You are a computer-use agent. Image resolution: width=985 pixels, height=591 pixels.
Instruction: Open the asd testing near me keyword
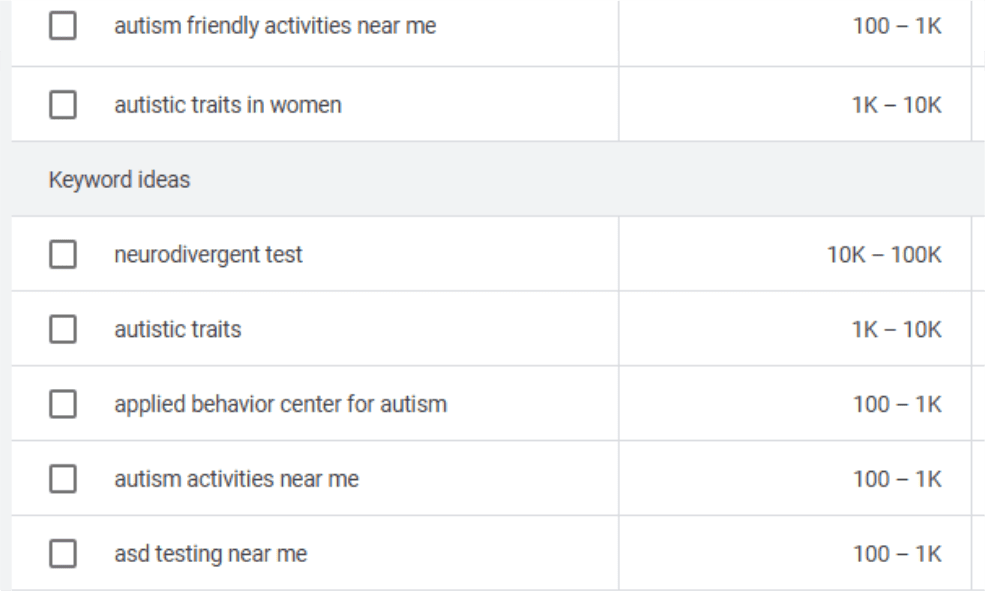[x=209, y=555]
